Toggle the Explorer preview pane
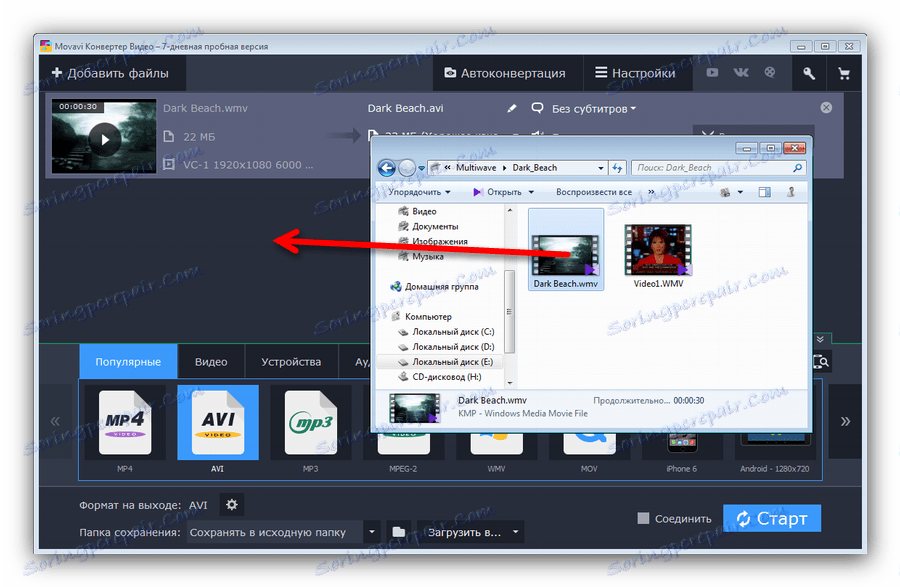Viewport: 900px width, 587px height. tap(765, 192)
